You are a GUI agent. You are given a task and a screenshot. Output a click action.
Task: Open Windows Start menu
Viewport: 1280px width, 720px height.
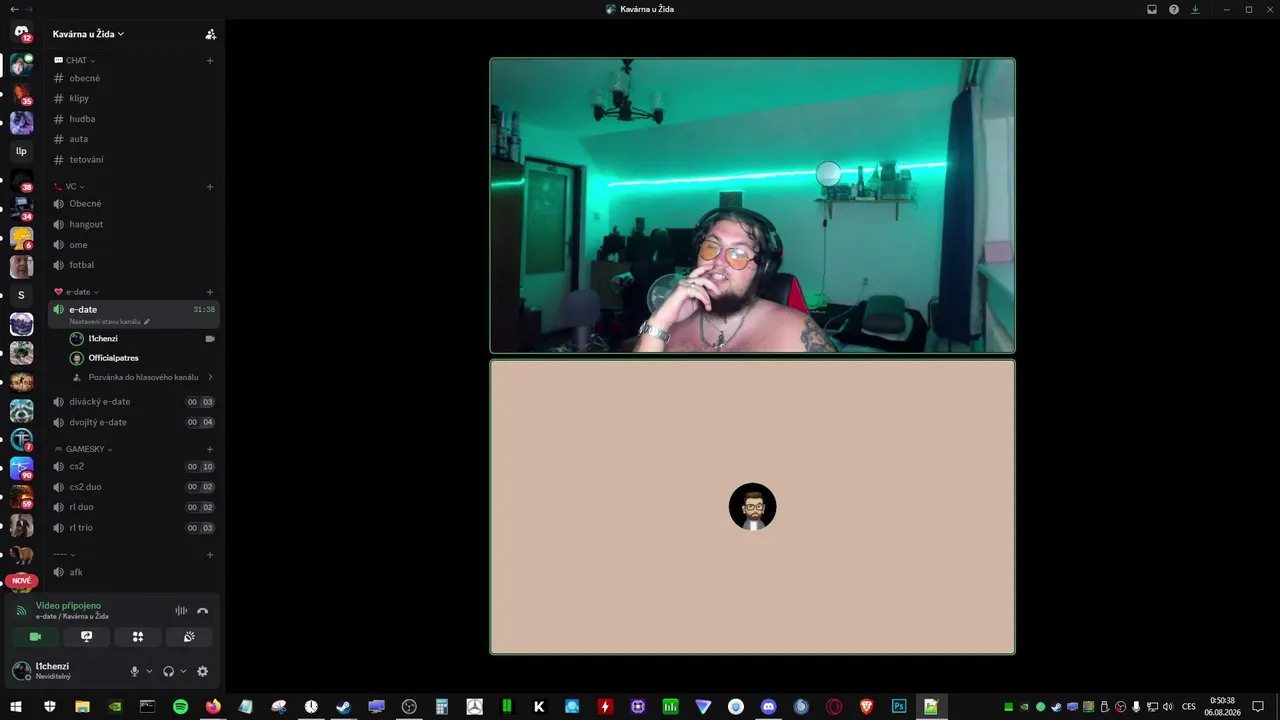(x=16, y=707)
